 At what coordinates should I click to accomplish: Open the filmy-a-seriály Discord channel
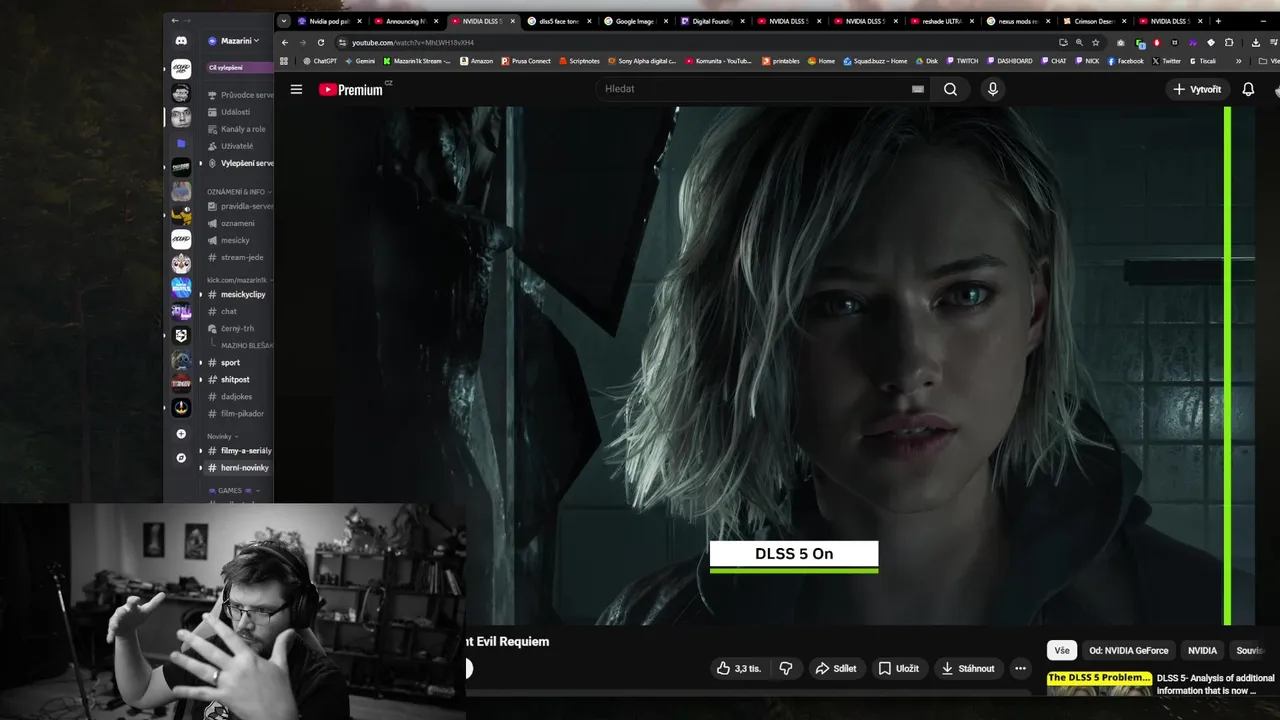tap(238, 450)
